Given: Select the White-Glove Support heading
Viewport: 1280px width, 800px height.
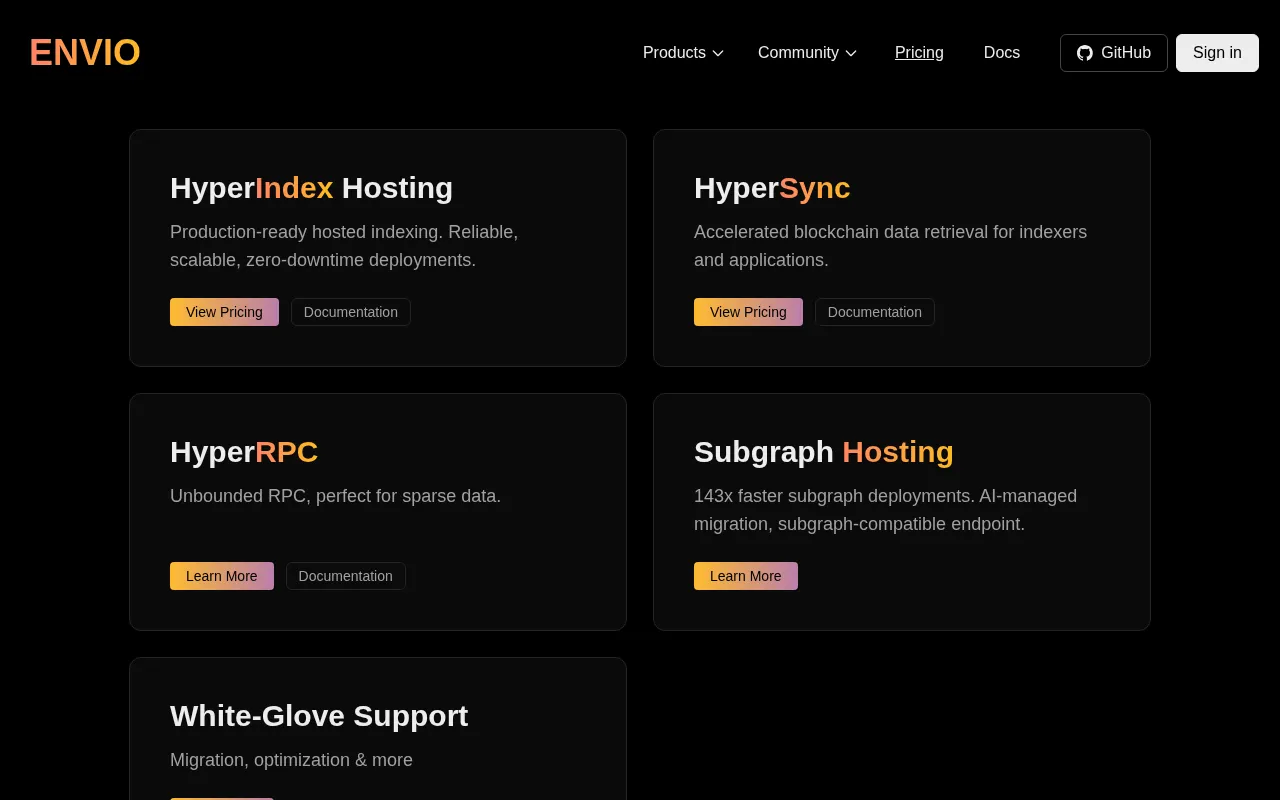Looking at the screenshot, I should click(319, 716).
